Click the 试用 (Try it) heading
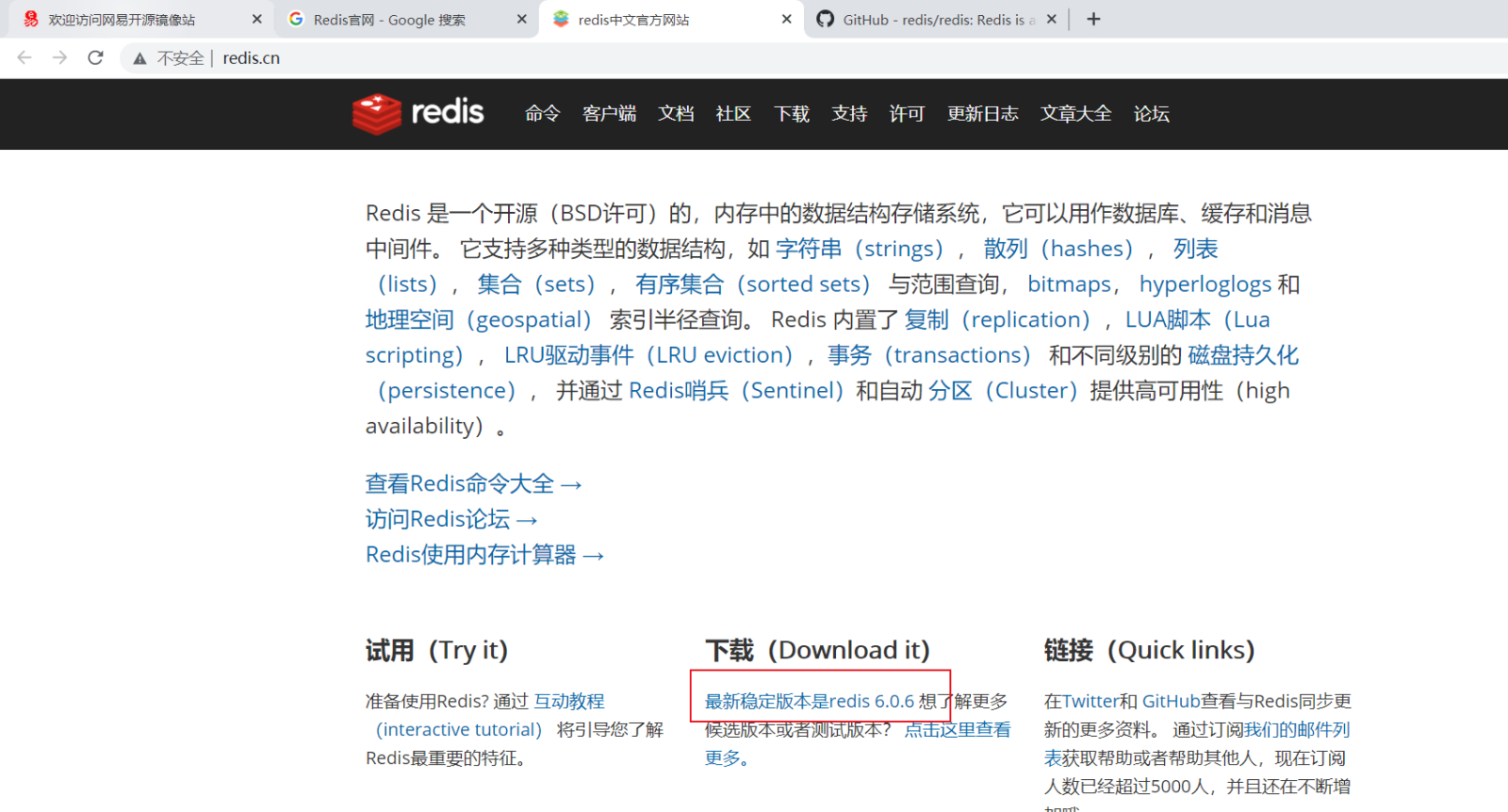 pyautogui.click(x=436, y=651)
